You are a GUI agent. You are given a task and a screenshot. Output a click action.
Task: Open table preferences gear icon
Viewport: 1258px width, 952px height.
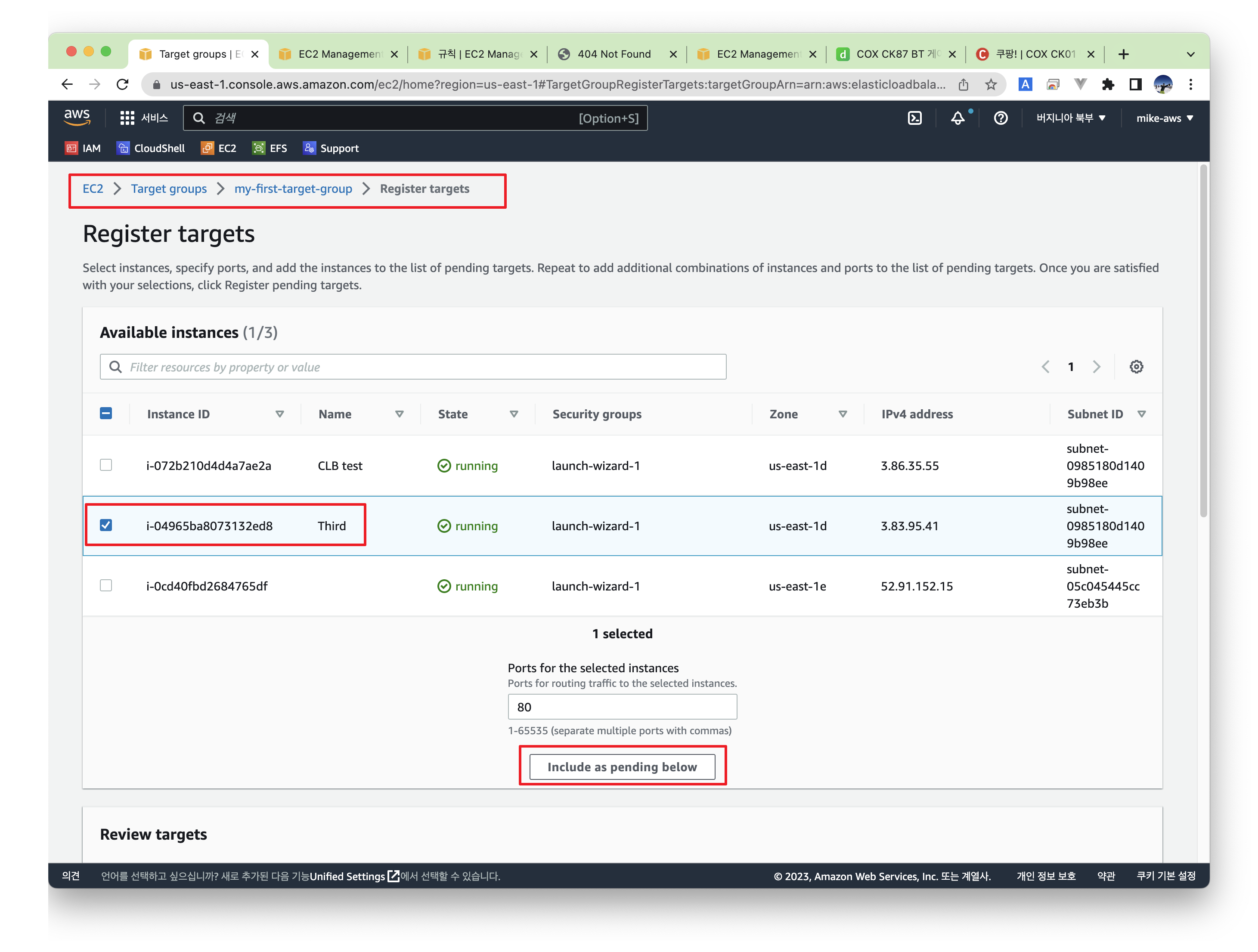pyautogui.click(x=1136, y=367)
